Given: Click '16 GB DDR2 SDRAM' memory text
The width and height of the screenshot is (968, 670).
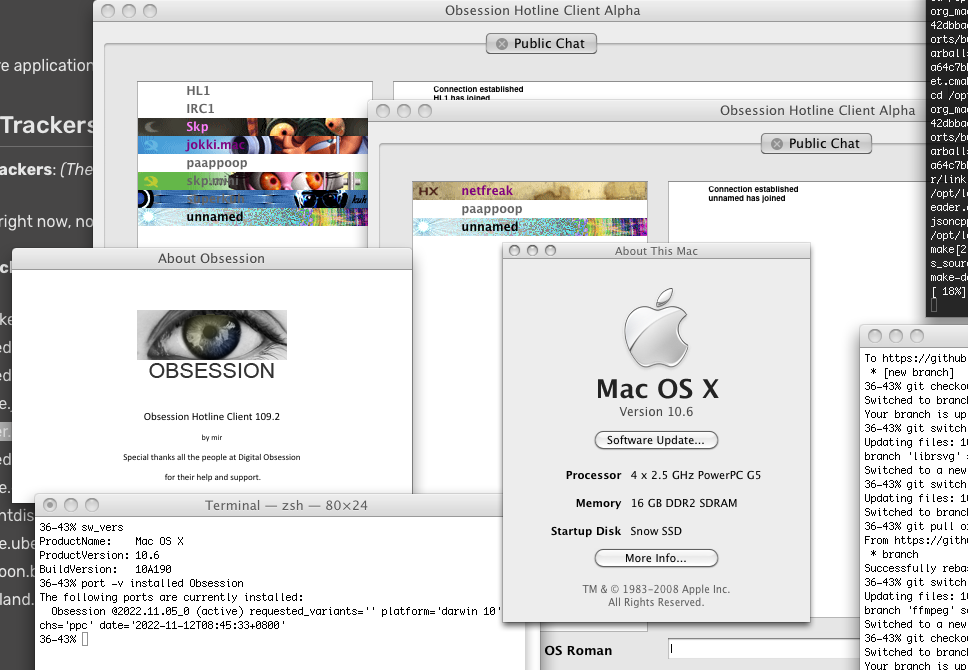Looking at the screenshot, I should coord(684,503).
